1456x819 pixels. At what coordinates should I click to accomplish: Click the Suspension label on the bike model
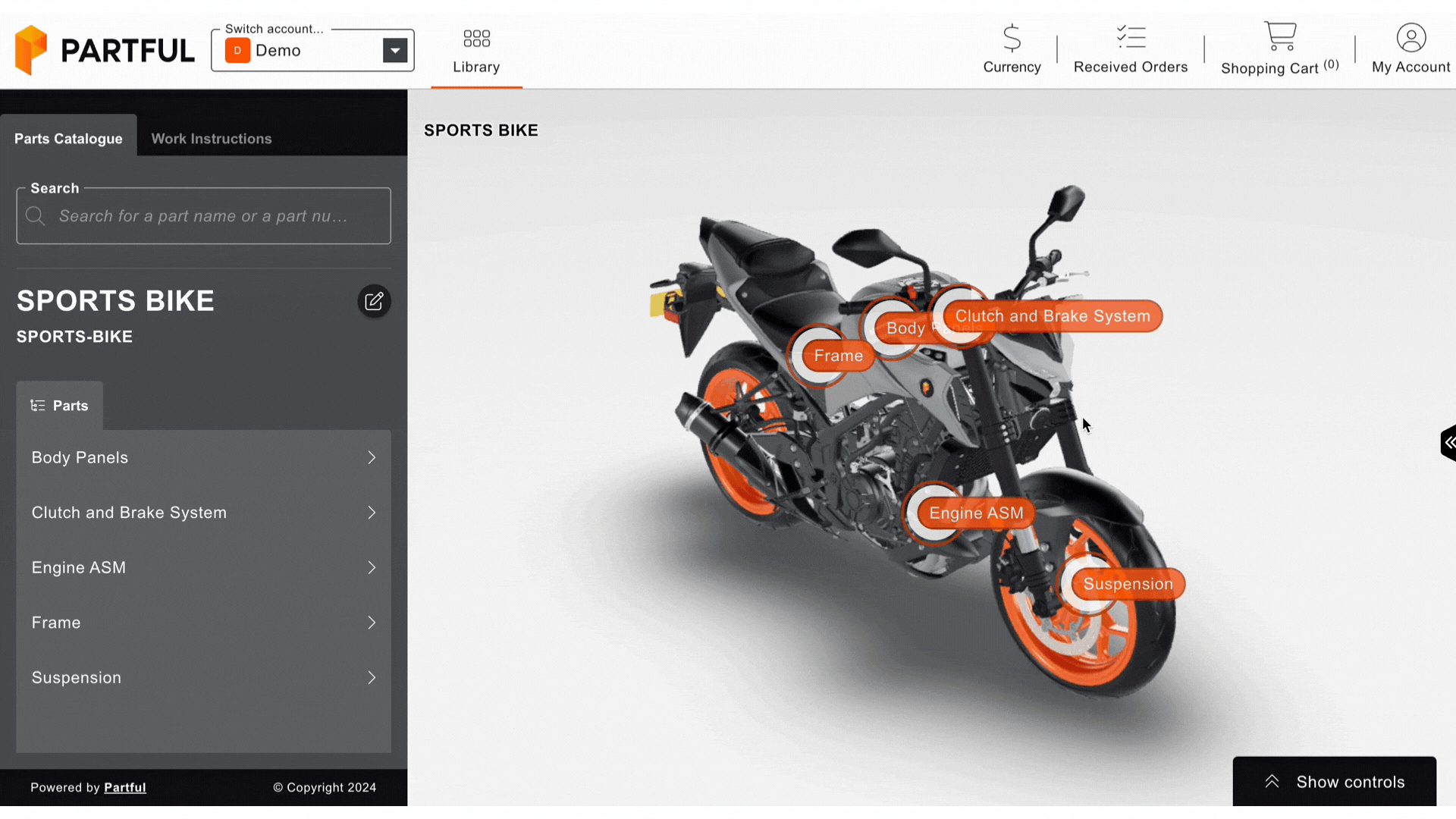[x=1128, y=584]
